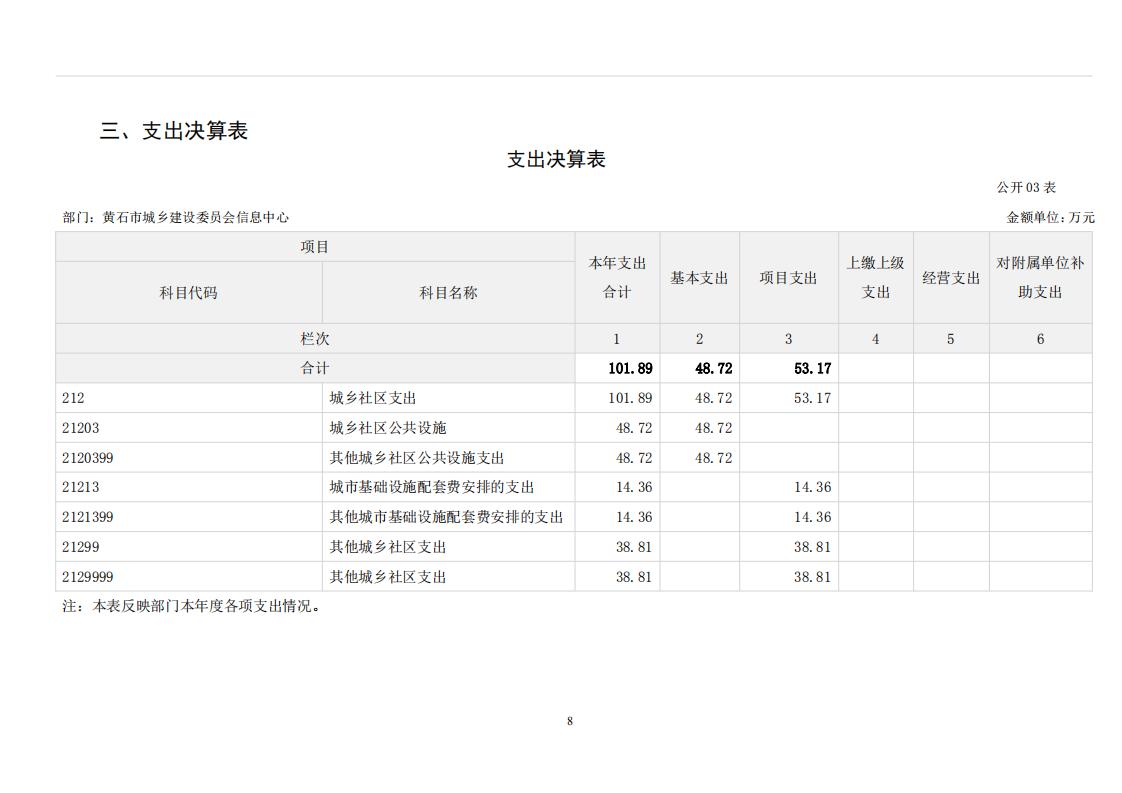Select the bold total 101.89 in 合计 row
Image resolution: width=1122 pixels, height=793 pixels.
(x=630, y=368)
